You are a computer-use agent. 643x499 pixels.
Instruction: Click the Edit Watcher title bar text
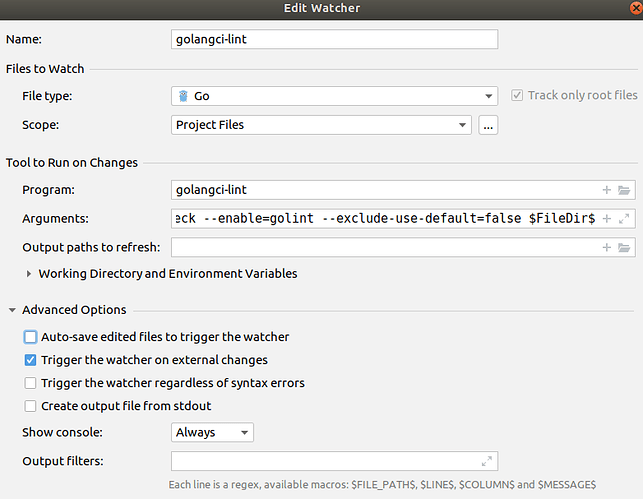(322, 8)
